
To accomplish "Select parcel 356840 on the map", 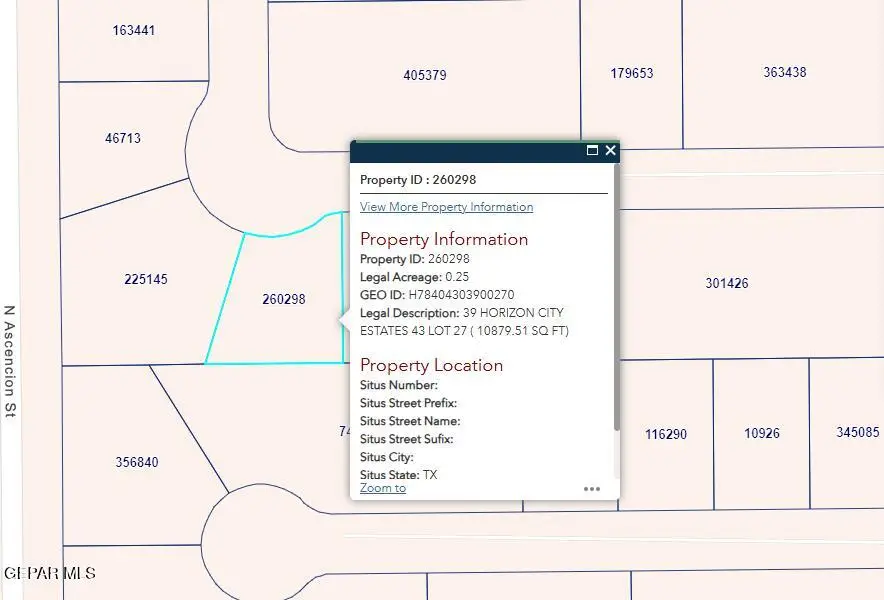I will click(138, 461).
